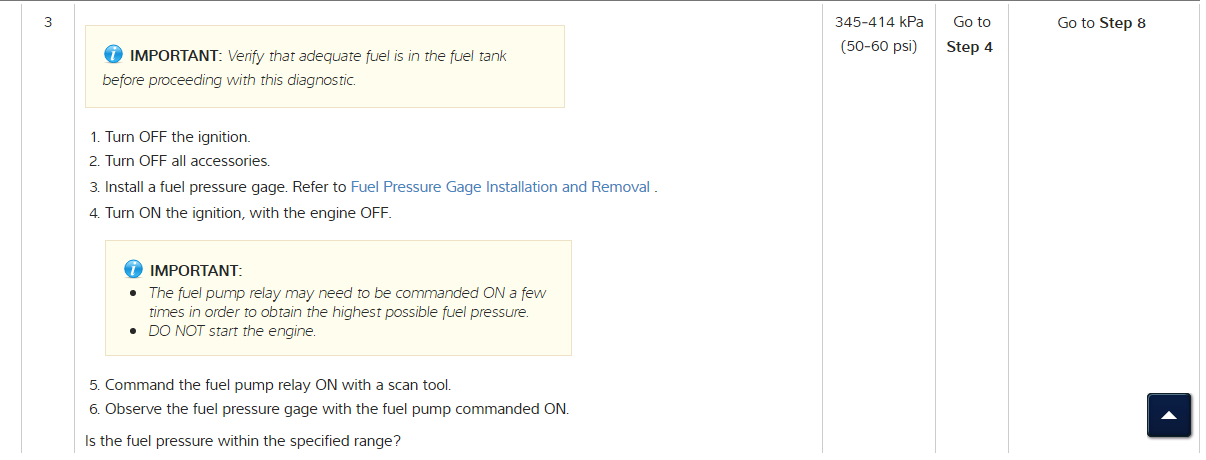The image size is (1206, 460).
Task: Click the scroll-to-top arrow button
Action: pos(1169,415)
